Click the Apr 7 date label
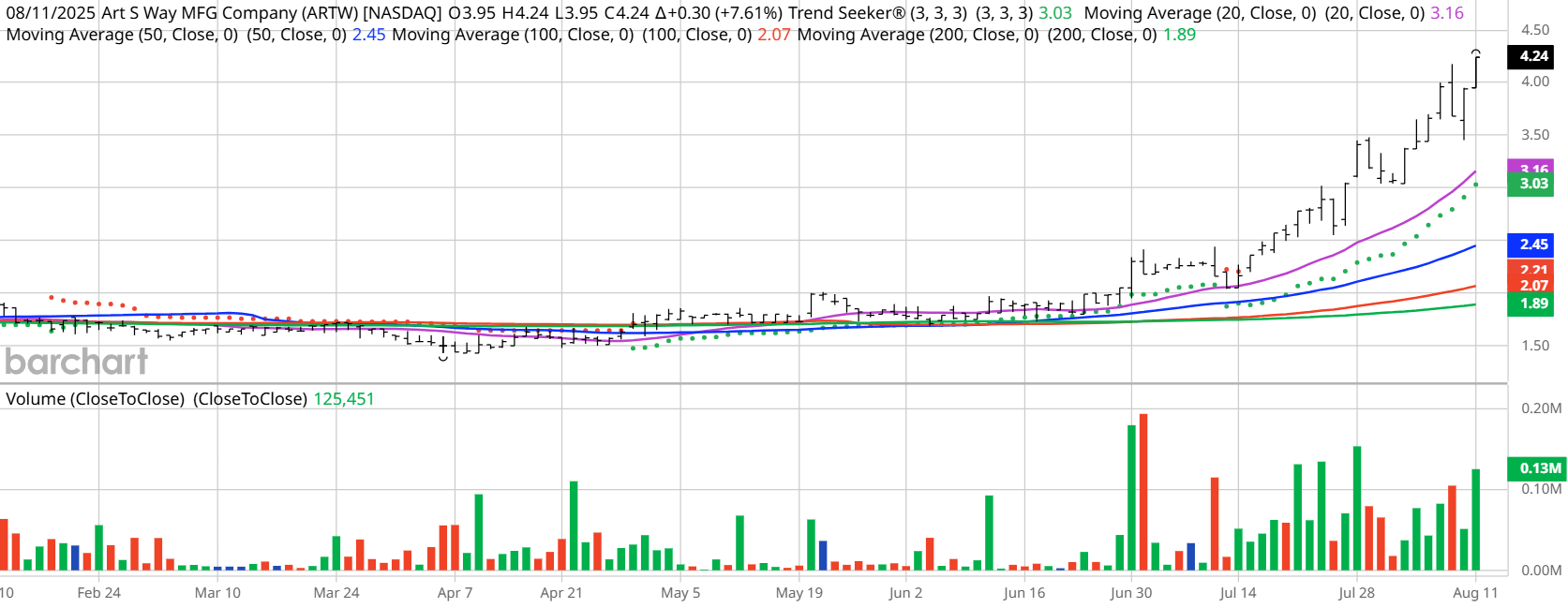The image size is (1568, 608). point(455,593)
